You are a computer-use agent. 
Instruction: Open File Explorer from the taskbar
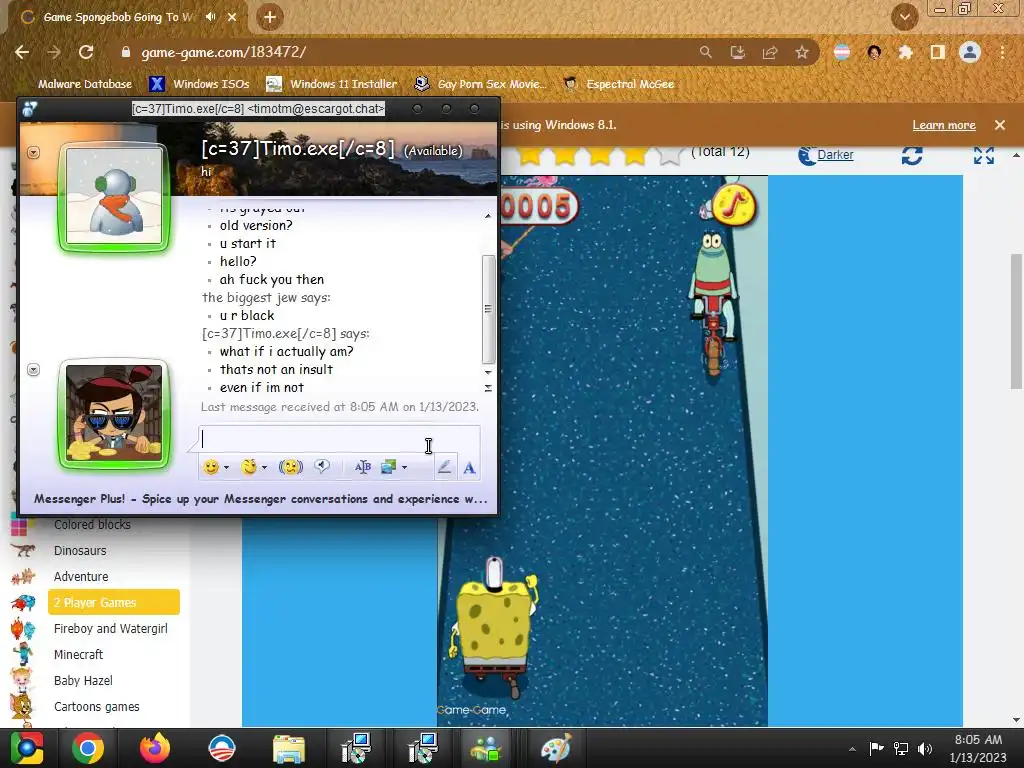(x=289, y=748)
